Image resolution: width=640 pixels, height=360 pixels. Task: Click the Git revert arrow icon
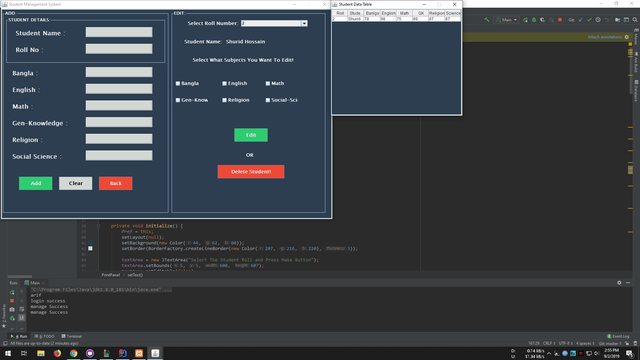607,20
